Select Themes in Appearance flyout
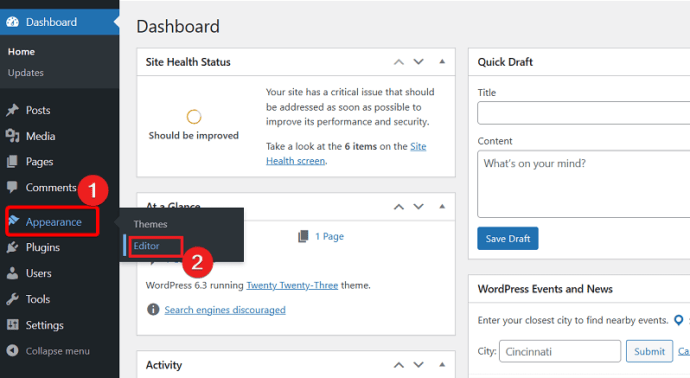This screenshot has height=378, width=690. click(x=150, y=224)
